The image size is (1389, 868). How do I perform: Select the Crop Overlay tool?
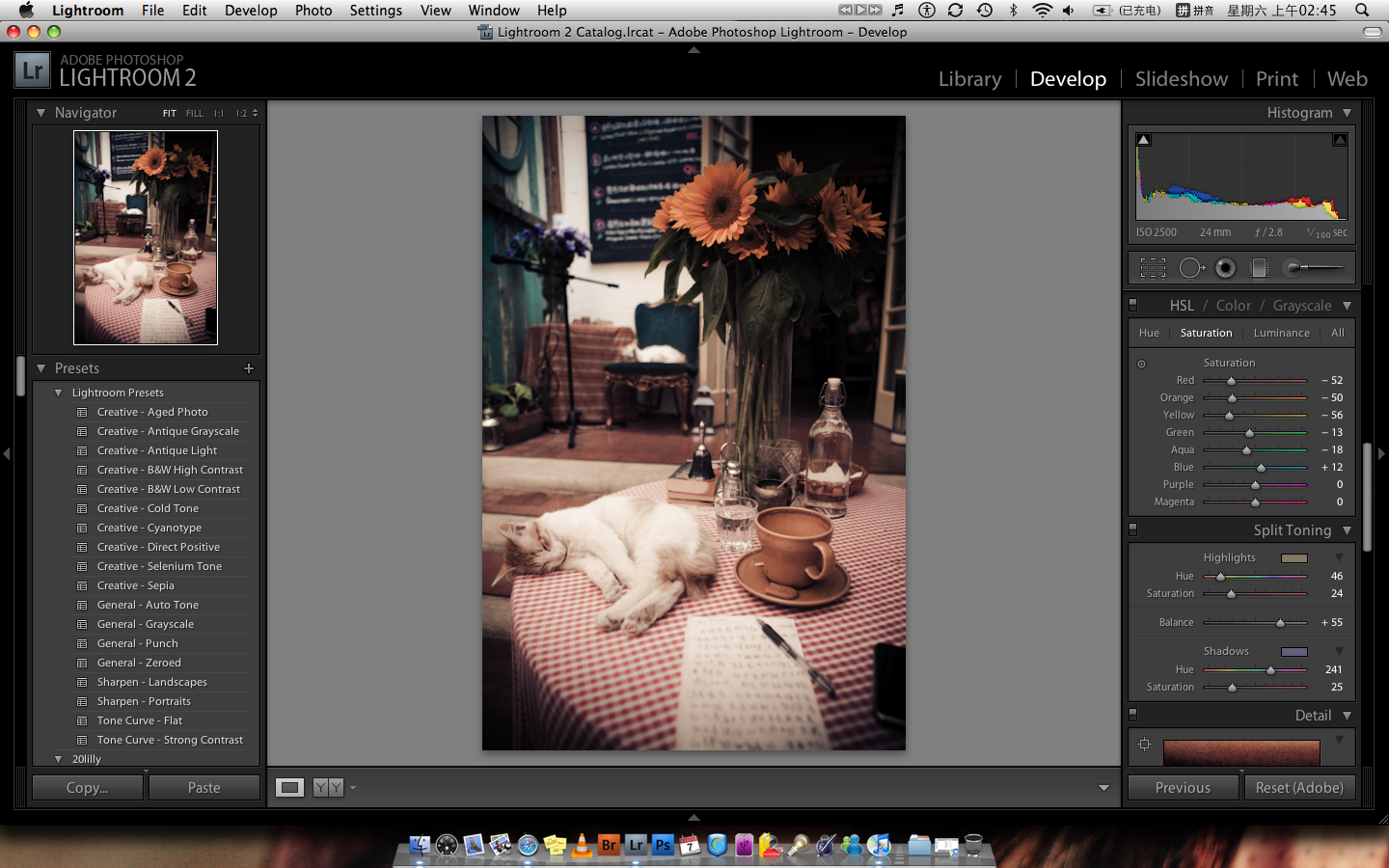(x=1153, y=268)
